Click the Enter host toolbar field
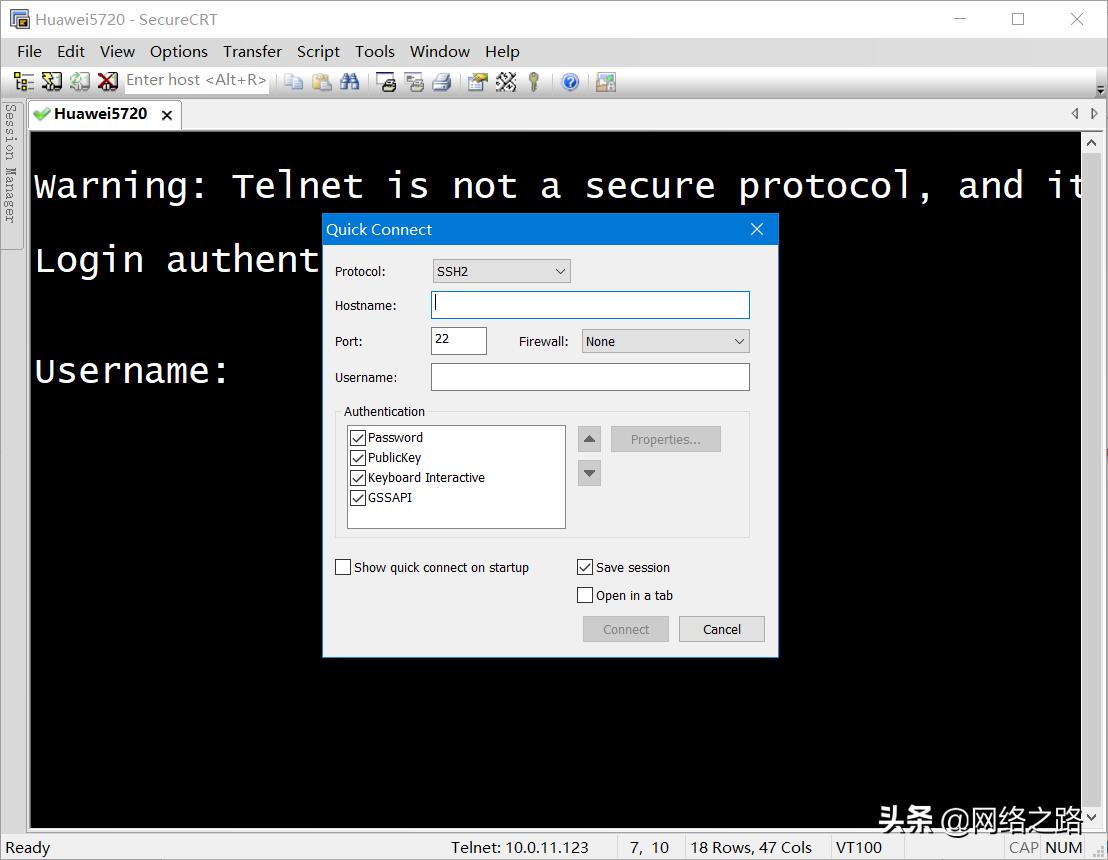This screenshot has height=860, width=1108. tap(196, 81)
